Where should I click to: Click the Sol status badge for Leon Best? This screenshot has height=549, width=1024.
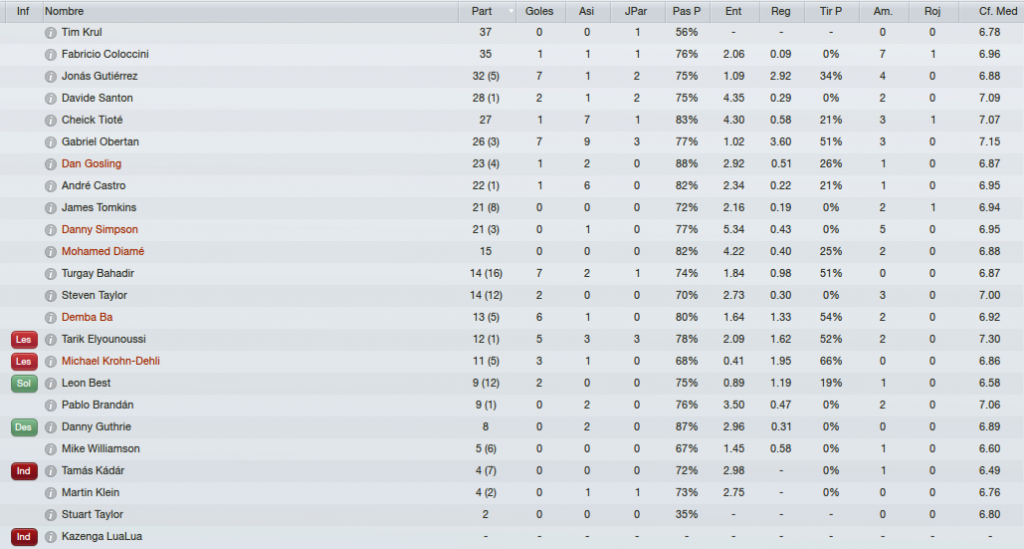click(x=24, y=383)
